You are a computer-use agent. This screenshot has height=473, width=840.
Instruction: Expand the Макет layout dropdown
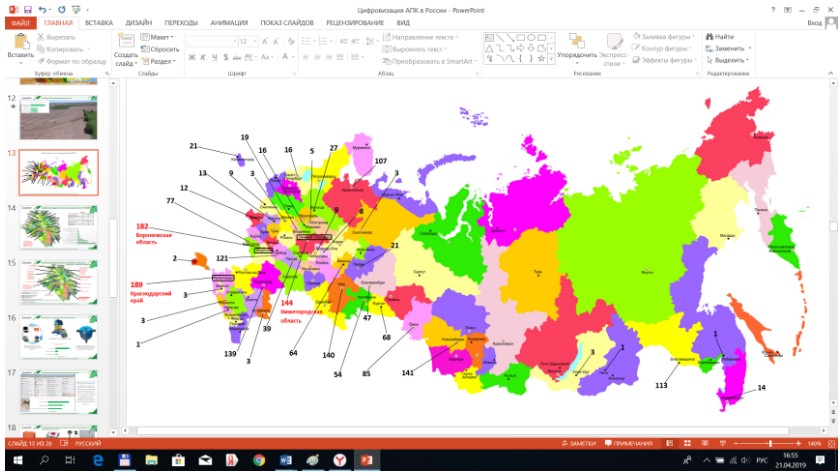click(x=157, y=37)
